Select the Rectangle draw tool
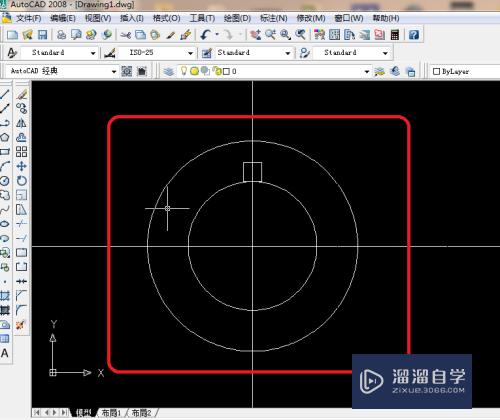Viewport: 500px width, 420px height. (x=5, y=152)
